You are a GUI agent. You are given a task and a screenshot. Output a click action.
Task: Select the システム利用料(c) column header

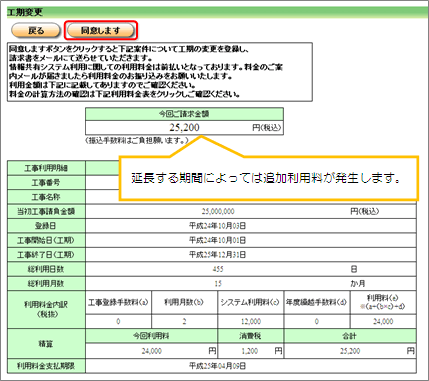(x=251, y=302)
